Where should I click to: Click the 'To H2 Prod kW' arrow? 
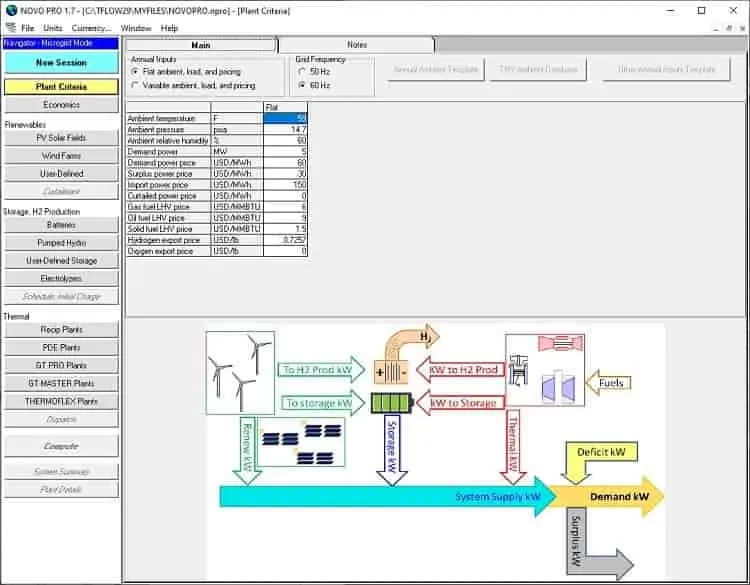(x=321, y=370)
